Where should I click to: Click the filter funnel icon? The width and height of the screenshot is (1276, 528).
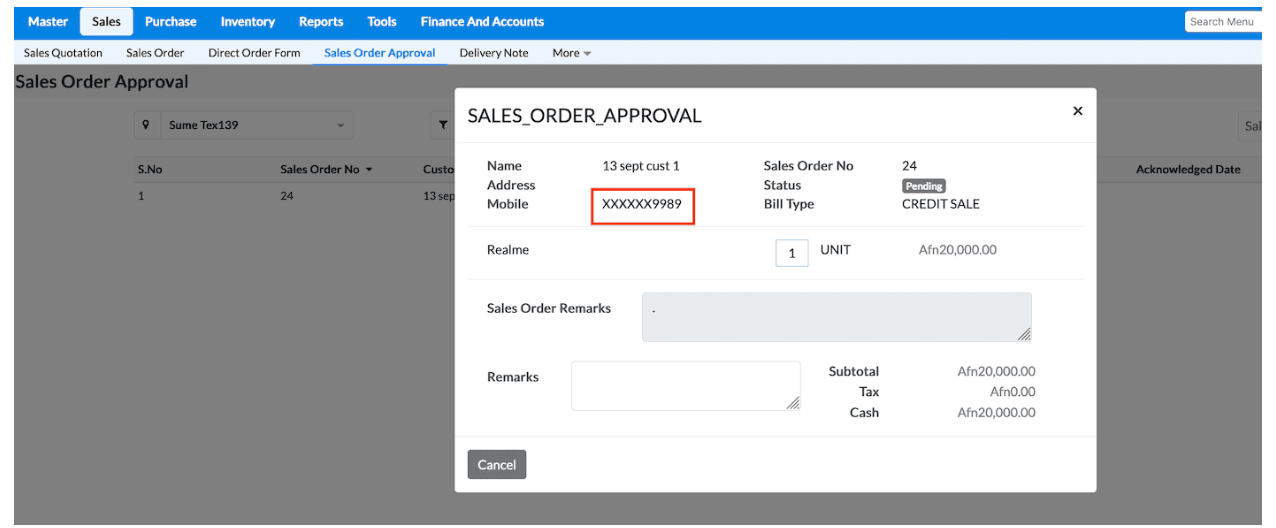click(x=442, y=125)
